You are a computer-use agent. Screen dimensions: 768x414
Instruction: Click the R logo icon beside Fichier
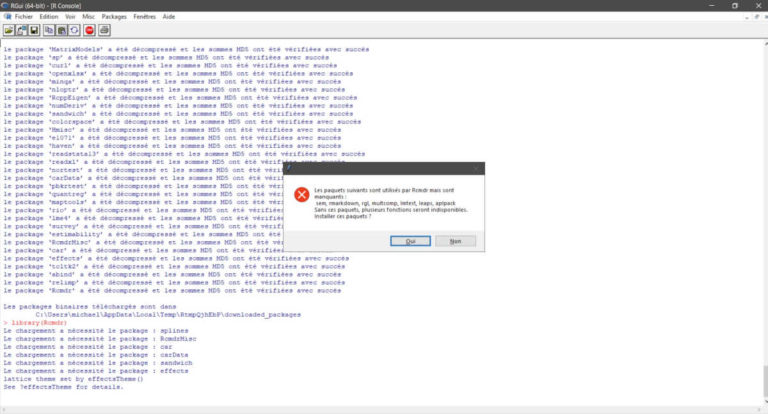pos(7,17)
